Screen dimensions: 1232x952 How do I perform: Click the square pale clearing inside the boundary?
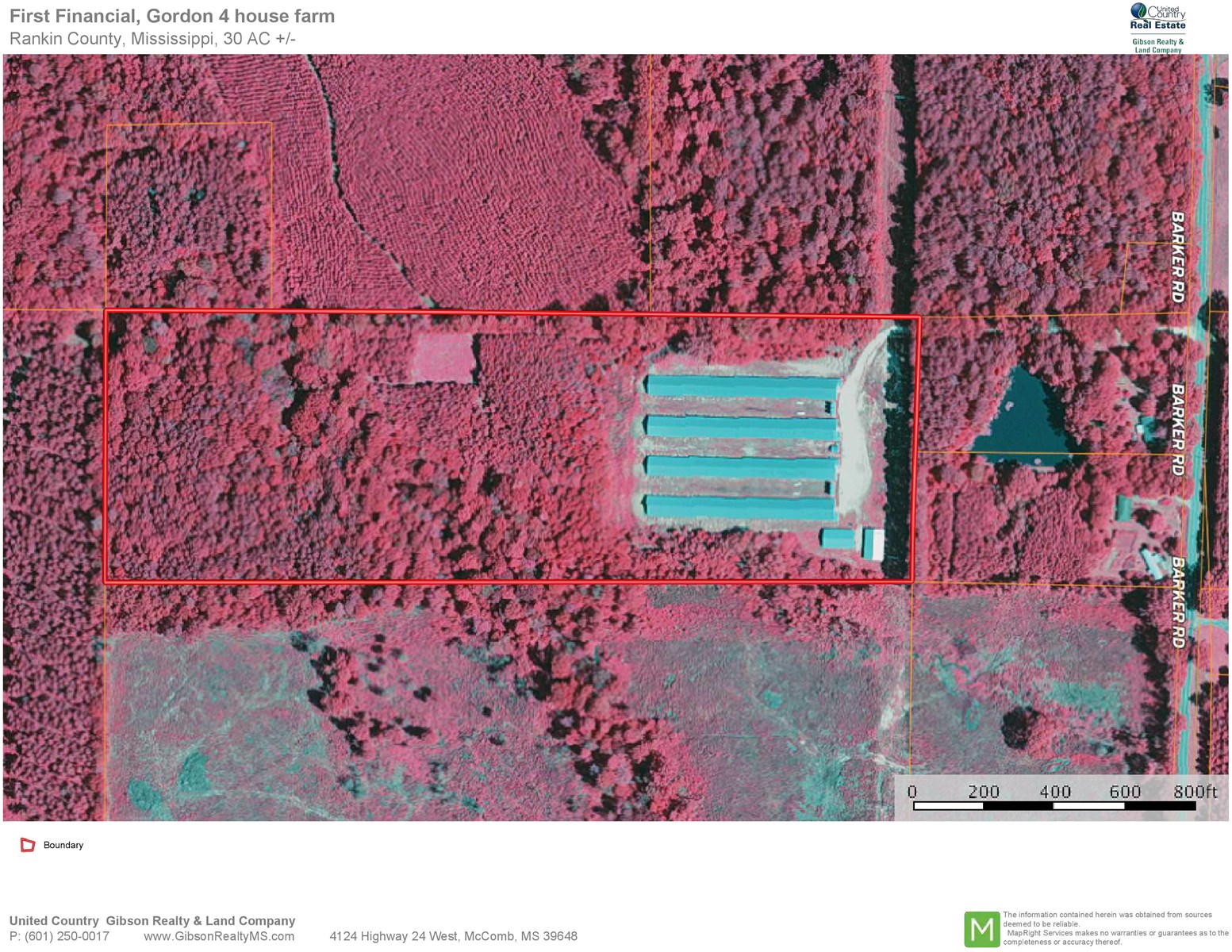443,359
